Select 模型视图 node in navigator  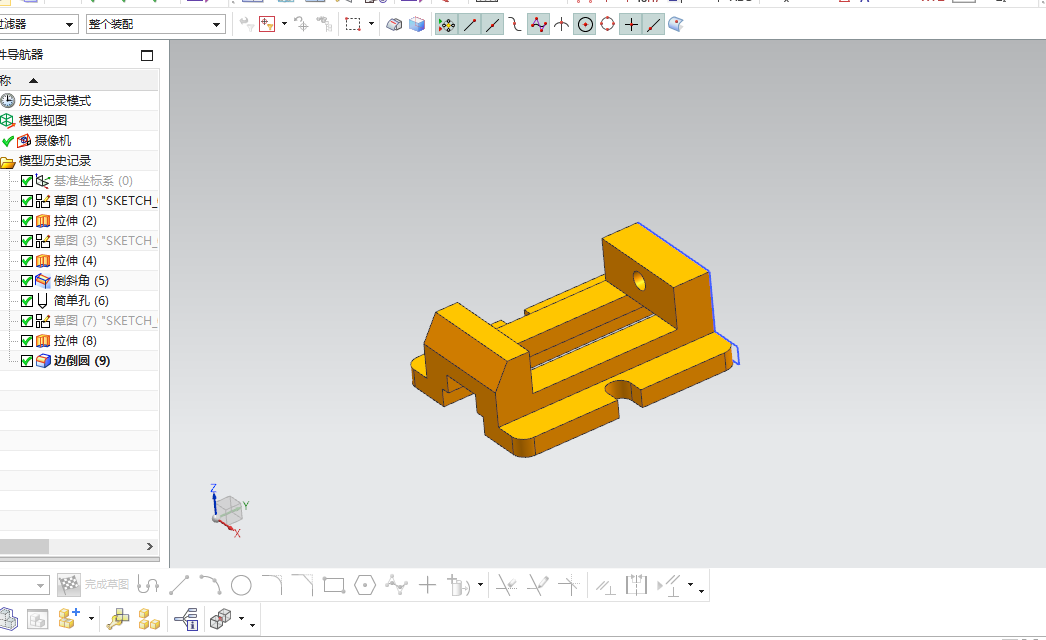[x=43, y=121]
